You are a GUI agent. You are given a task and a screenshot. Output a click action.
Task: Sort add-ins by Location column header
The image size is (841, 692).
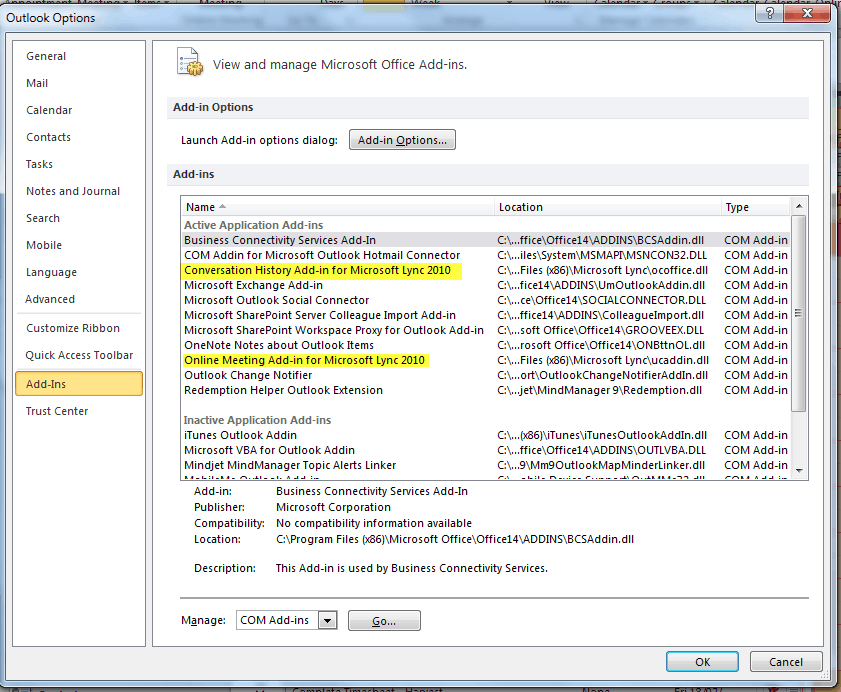(x=608, y=207)
